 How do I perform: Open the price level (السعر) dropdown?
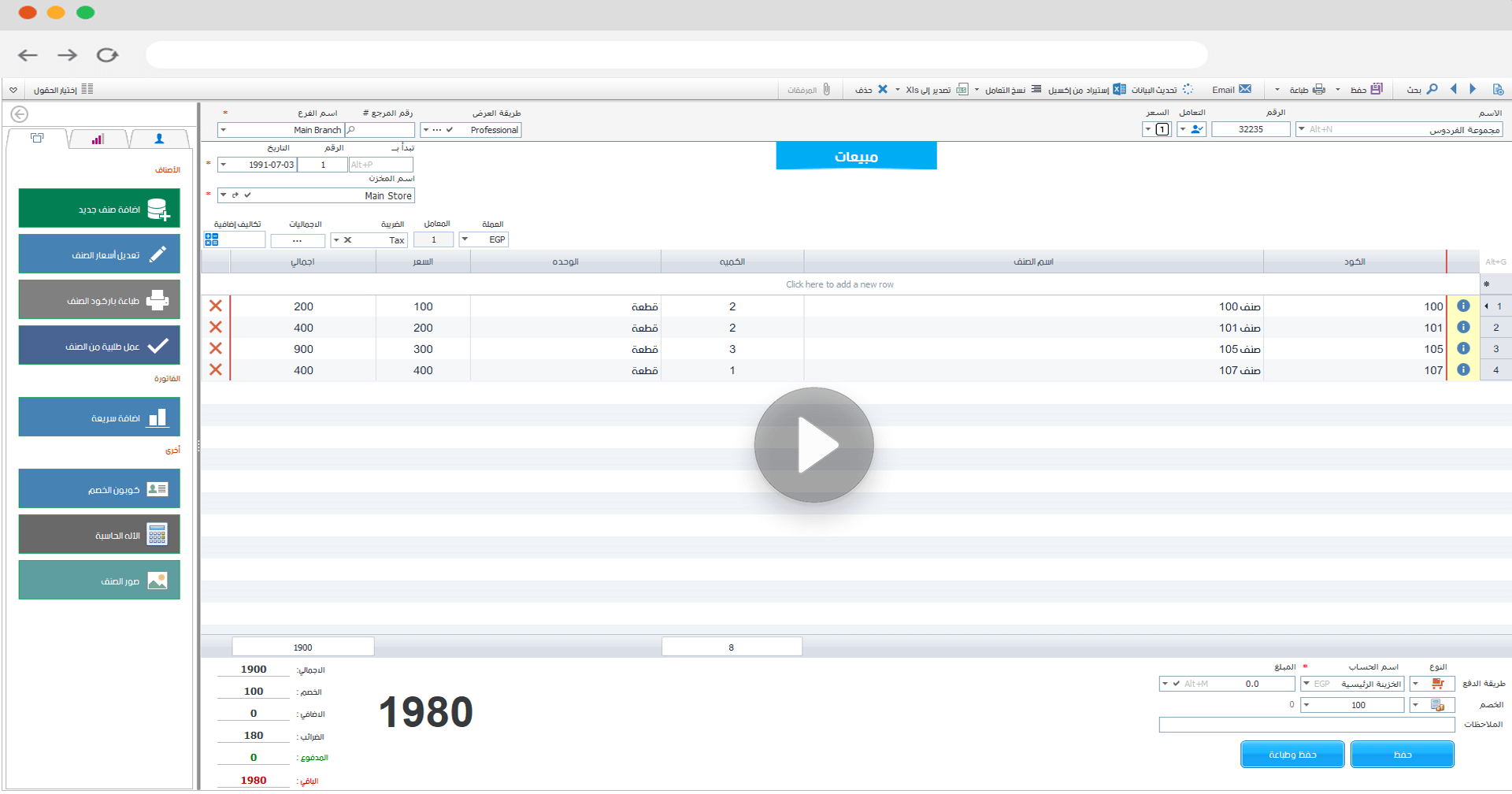(1148, 129)
